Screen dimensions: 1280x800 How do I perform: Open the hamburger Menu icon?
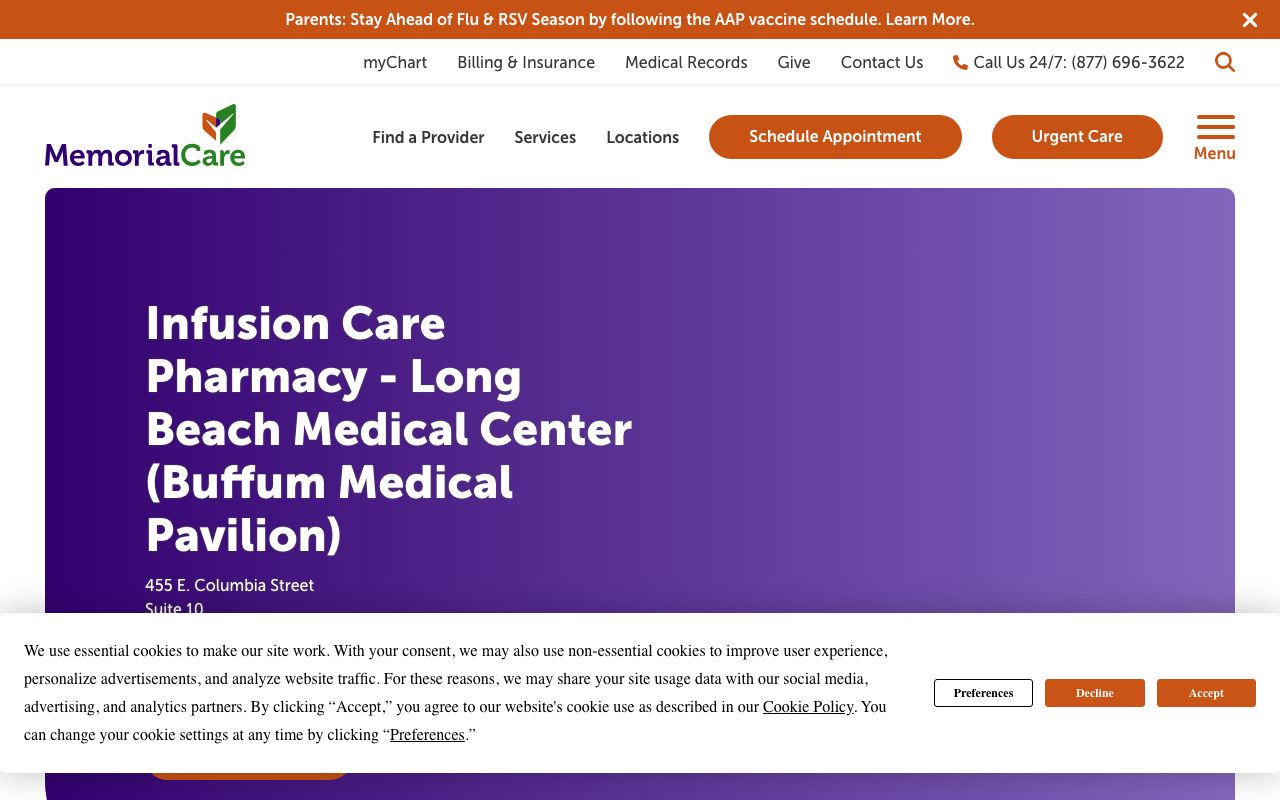click(1214, 127)
